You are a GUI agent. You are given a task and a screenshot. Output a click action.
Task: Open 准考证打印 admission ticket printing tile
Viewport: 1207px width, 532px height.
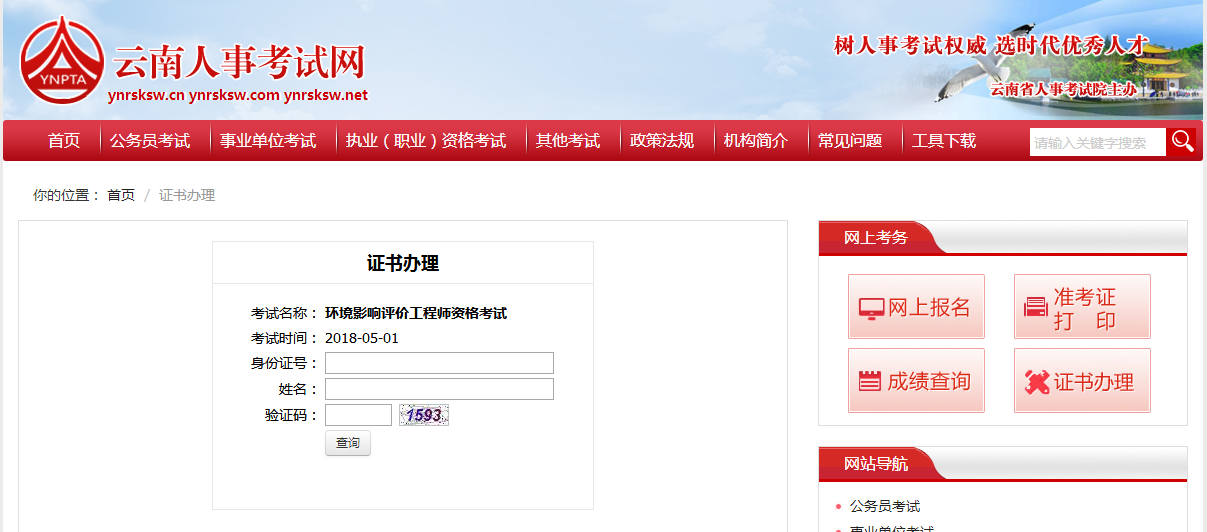pyautogui.click(x=1082, y=307)
